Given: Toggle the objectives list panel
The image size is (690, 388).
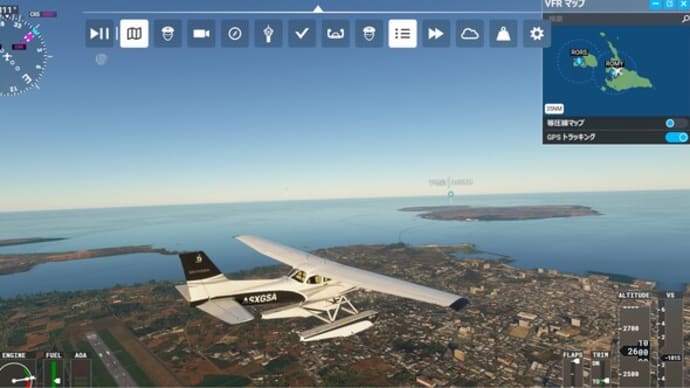Looking at the screenshot, I should point(403,33).
